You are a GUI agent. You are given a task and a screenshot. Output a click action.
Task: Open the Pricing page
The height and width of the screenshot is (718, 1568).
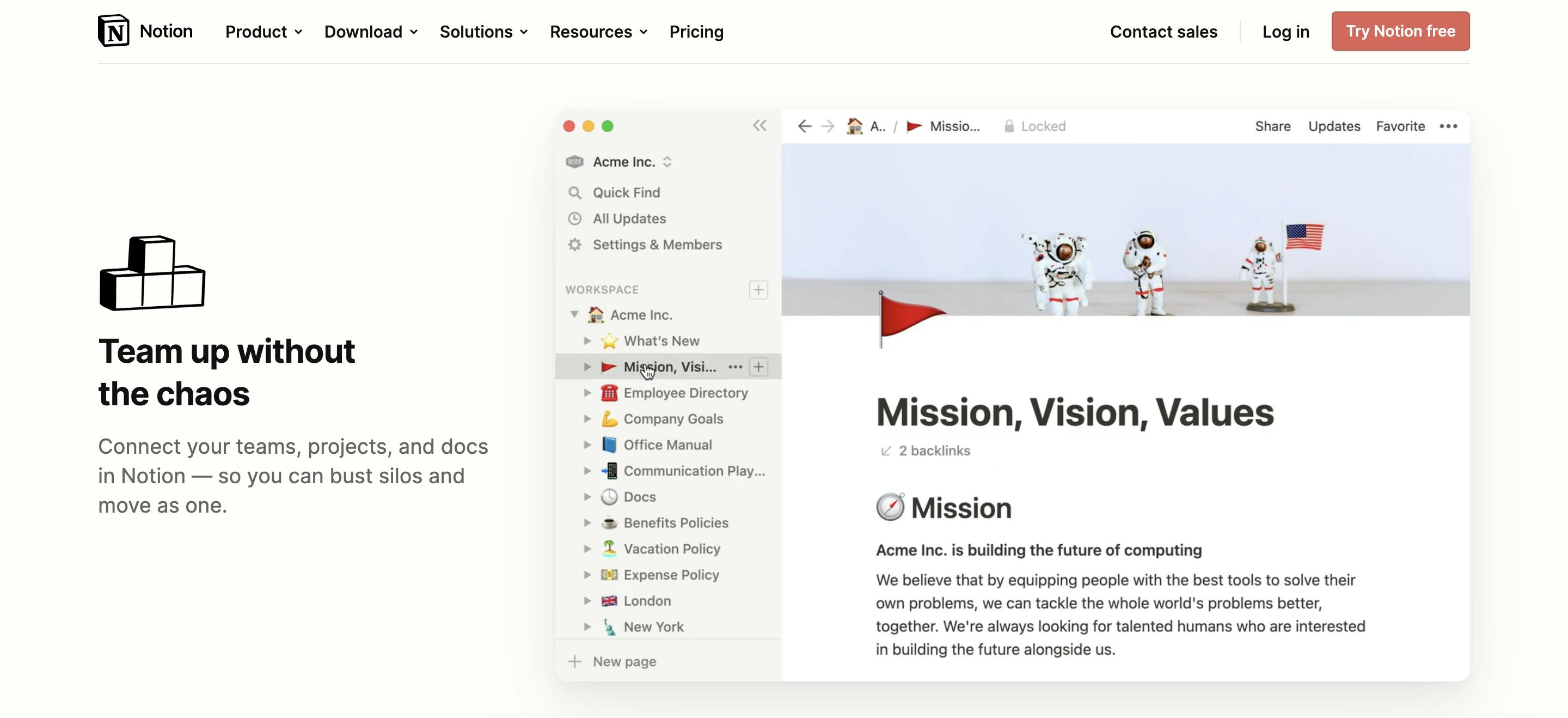click(x=696, y=32)
